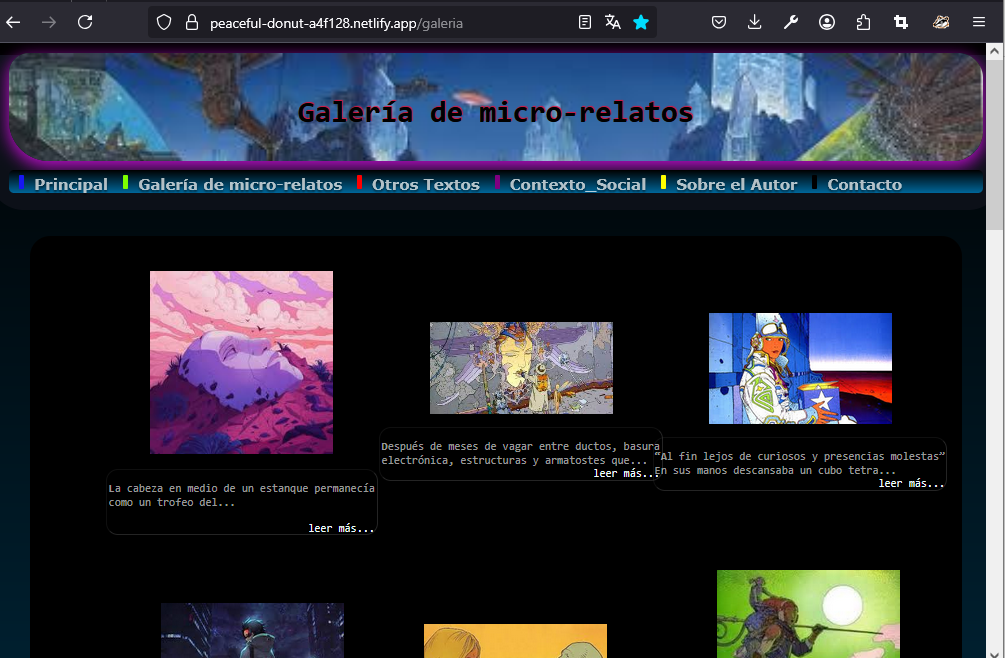This screenshot has height=658, width=1005.
Task: Open the extensions puzzle icon
Action: pyautogui.click(x=863, y=22)
